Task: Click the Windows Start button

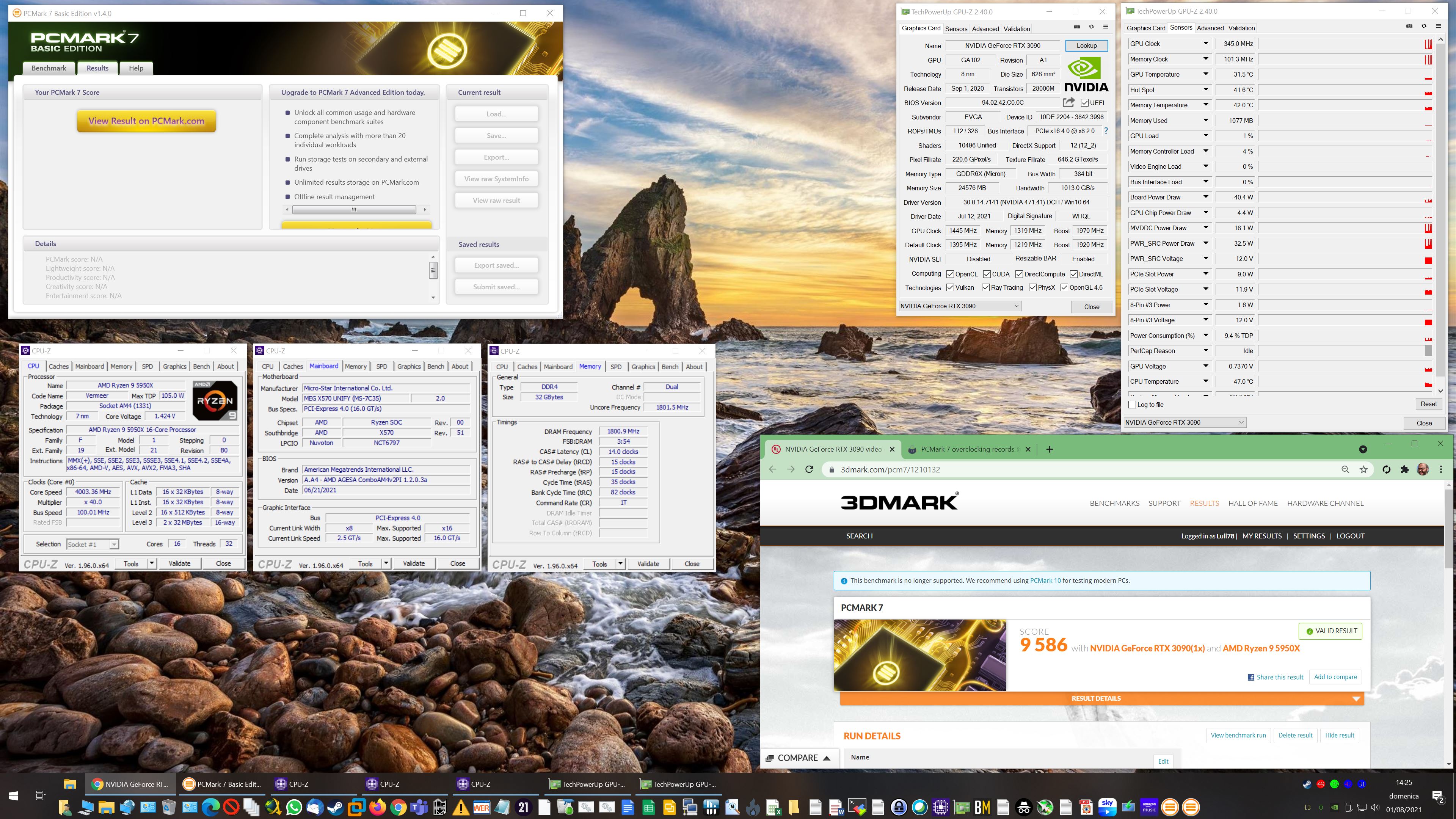Action: tap(14, 796)
